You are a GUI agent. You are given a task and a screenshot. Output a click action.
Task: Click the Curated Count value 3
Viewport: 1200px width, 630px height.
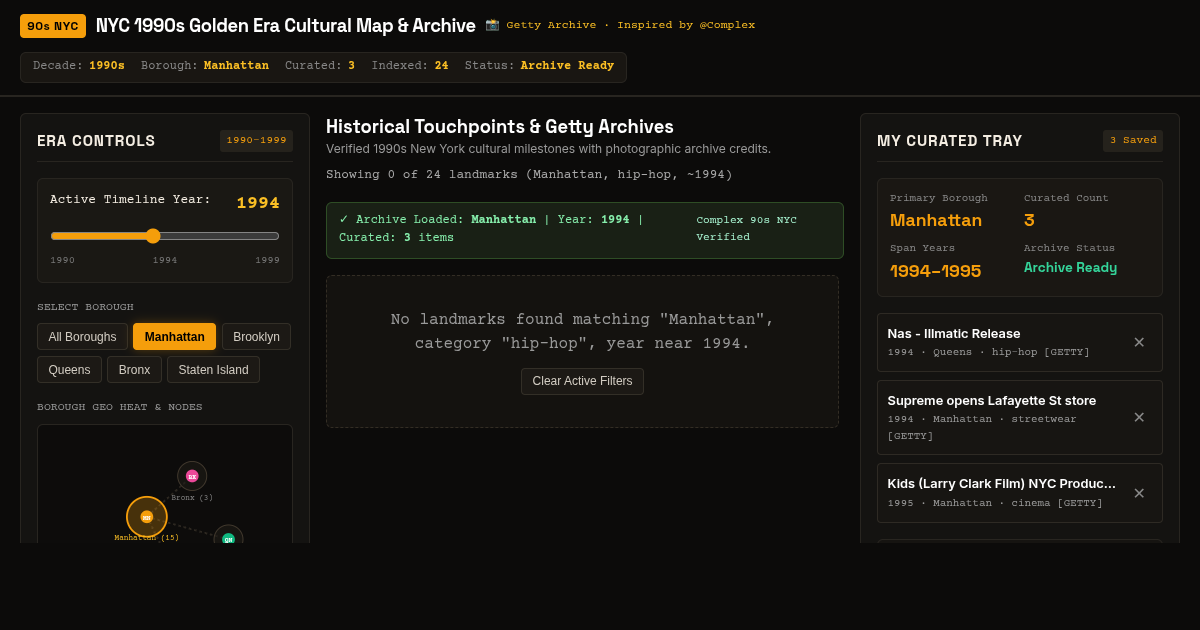coord(1029,220)
